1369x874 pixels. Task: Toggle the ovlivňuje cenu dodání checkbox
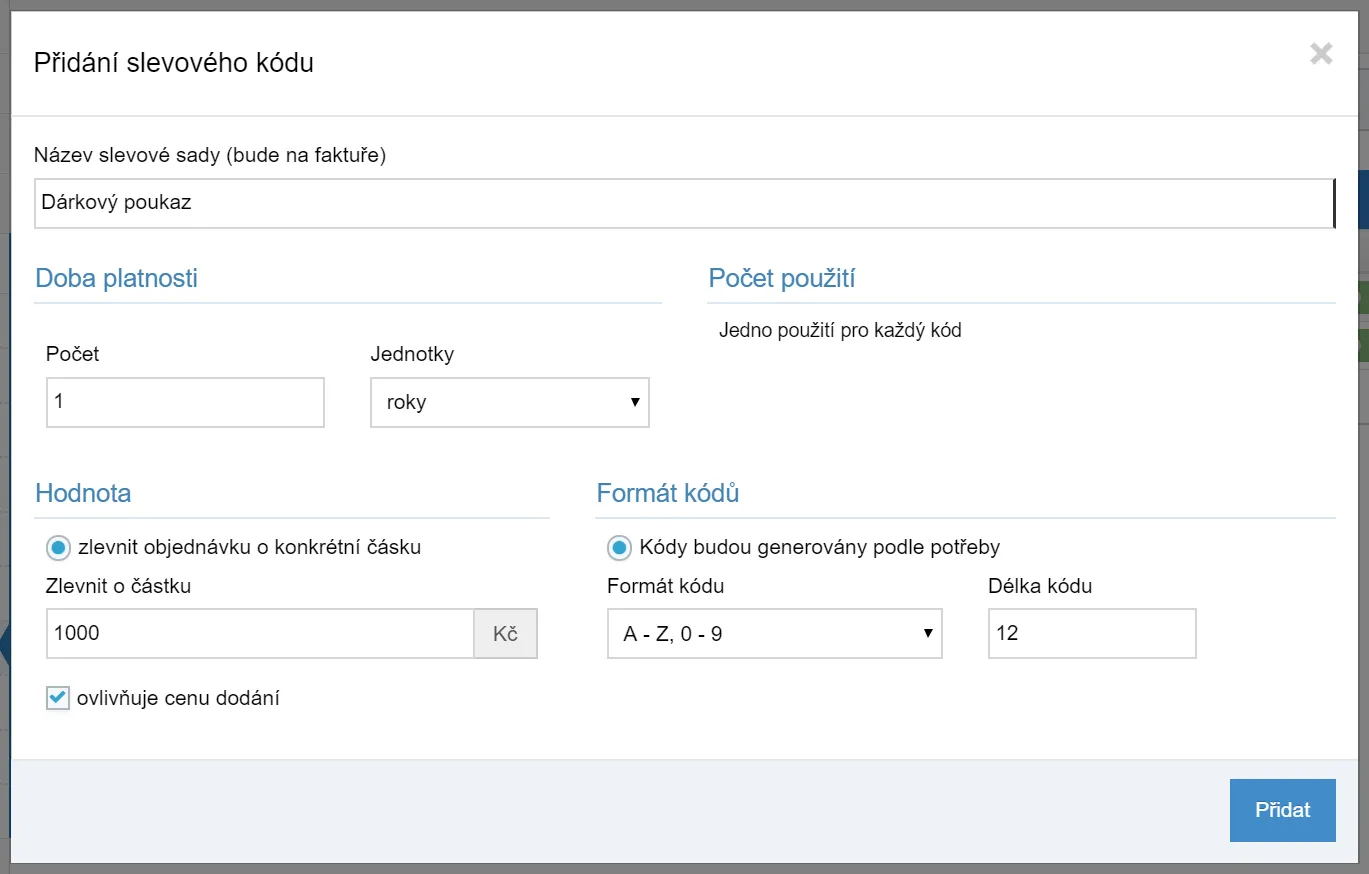click(x=58, y=698)
